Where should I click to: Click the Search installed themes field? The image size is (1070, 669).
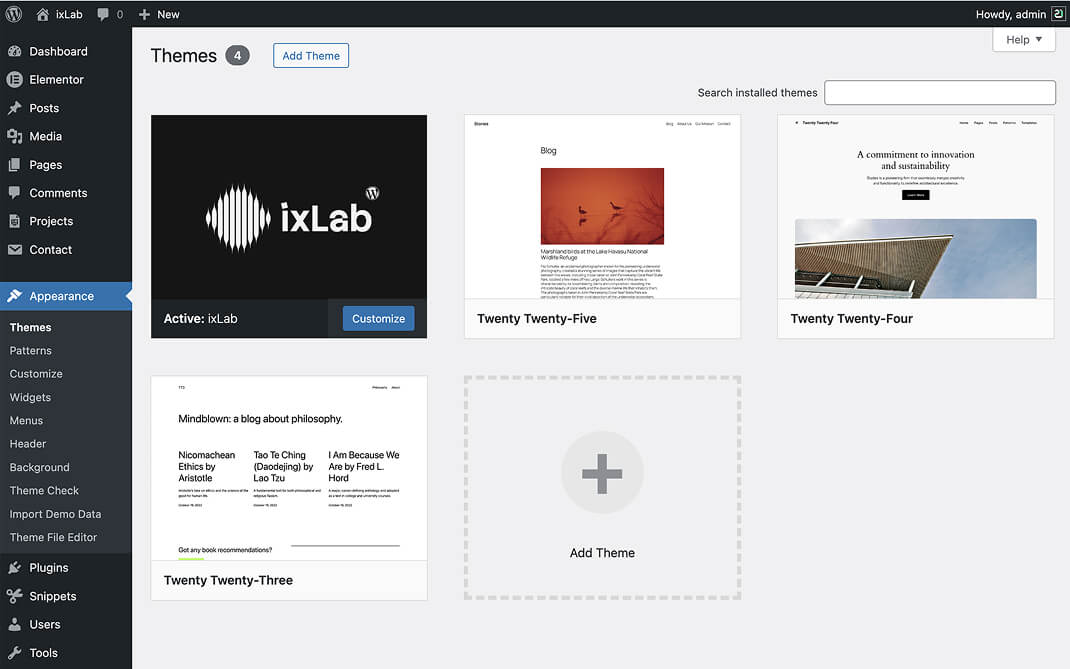(939, 93)
